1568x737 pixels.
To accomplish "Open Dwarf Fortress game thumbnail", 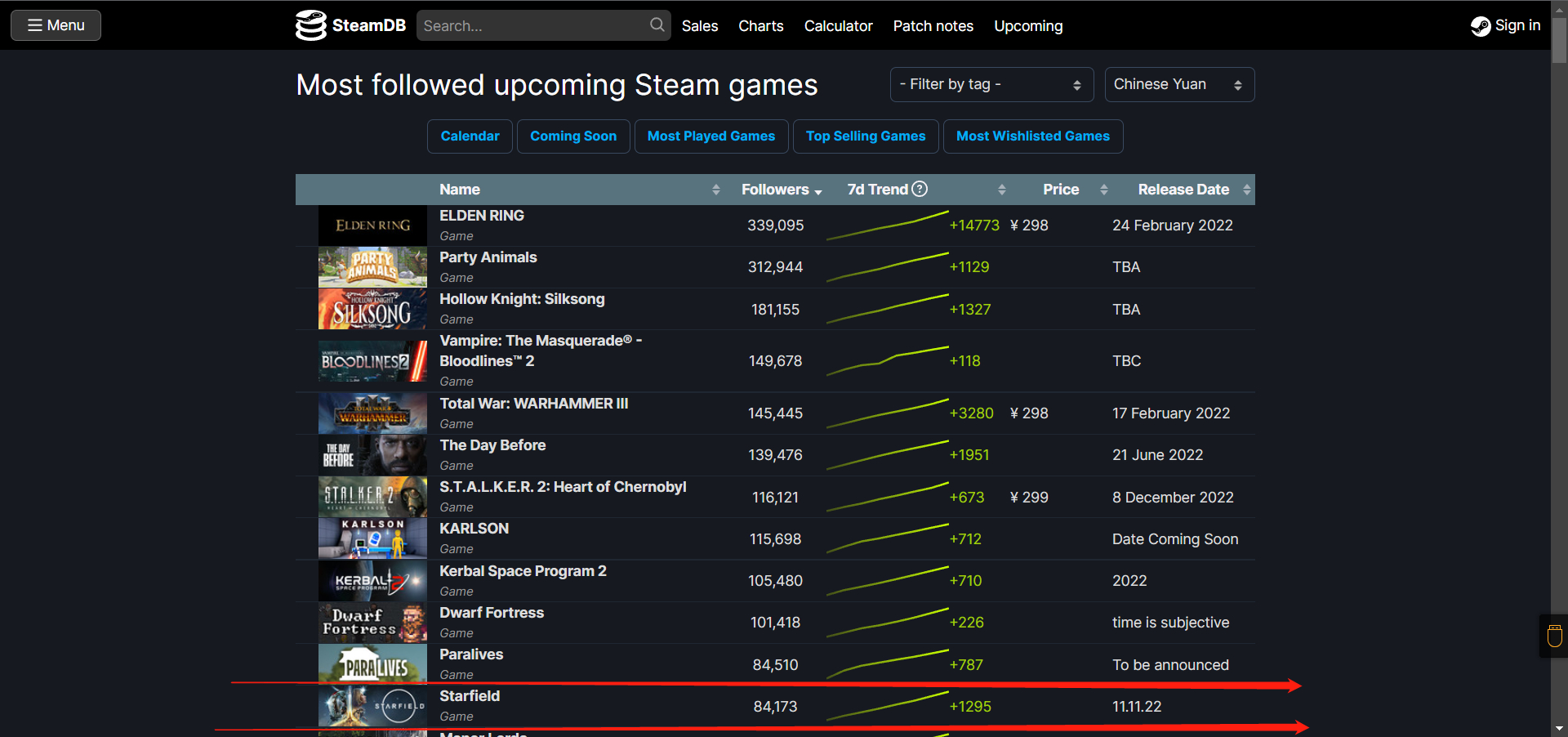I will [x=372, y=623].
